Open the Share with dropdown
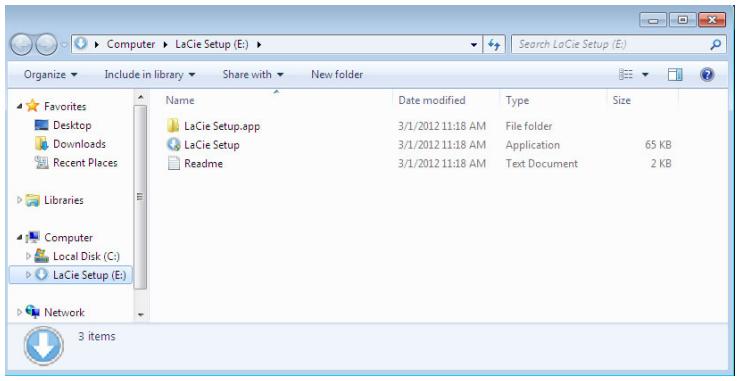Viewport: 740px width, 381px height. [x=253, y=74]
